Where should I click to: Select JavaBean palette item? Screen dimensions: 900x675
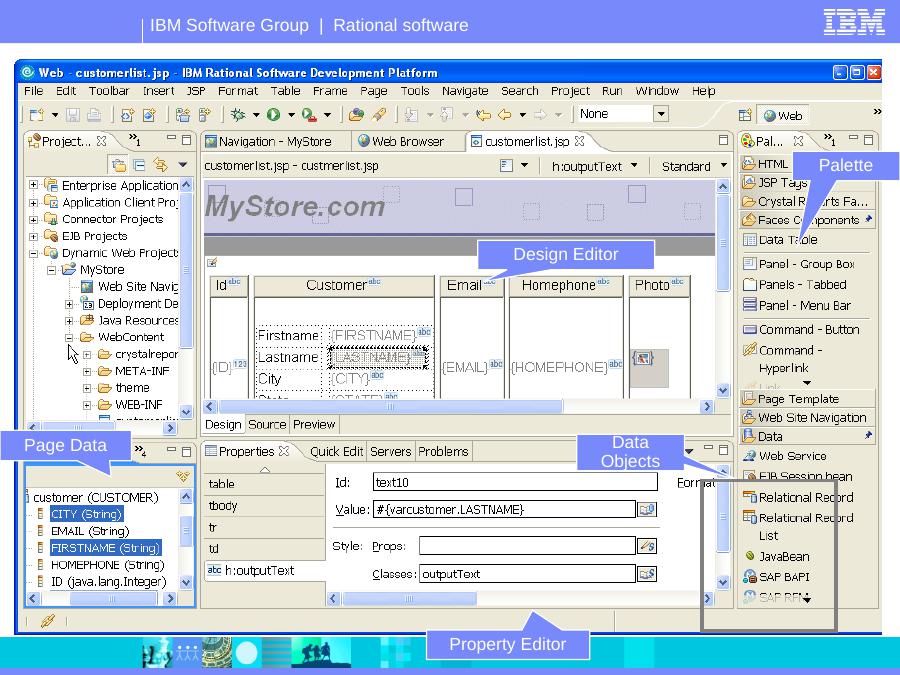point(777,556)
